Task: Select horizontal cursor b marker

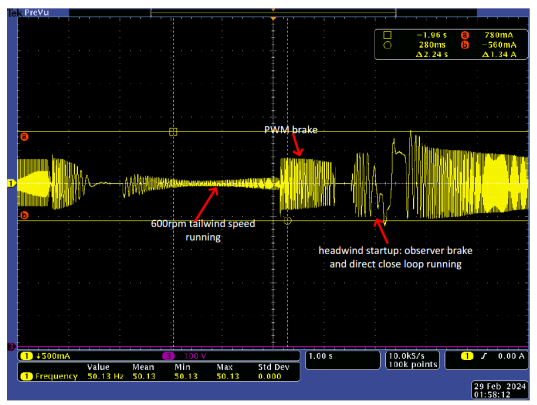Action: [x=24, y=215]
